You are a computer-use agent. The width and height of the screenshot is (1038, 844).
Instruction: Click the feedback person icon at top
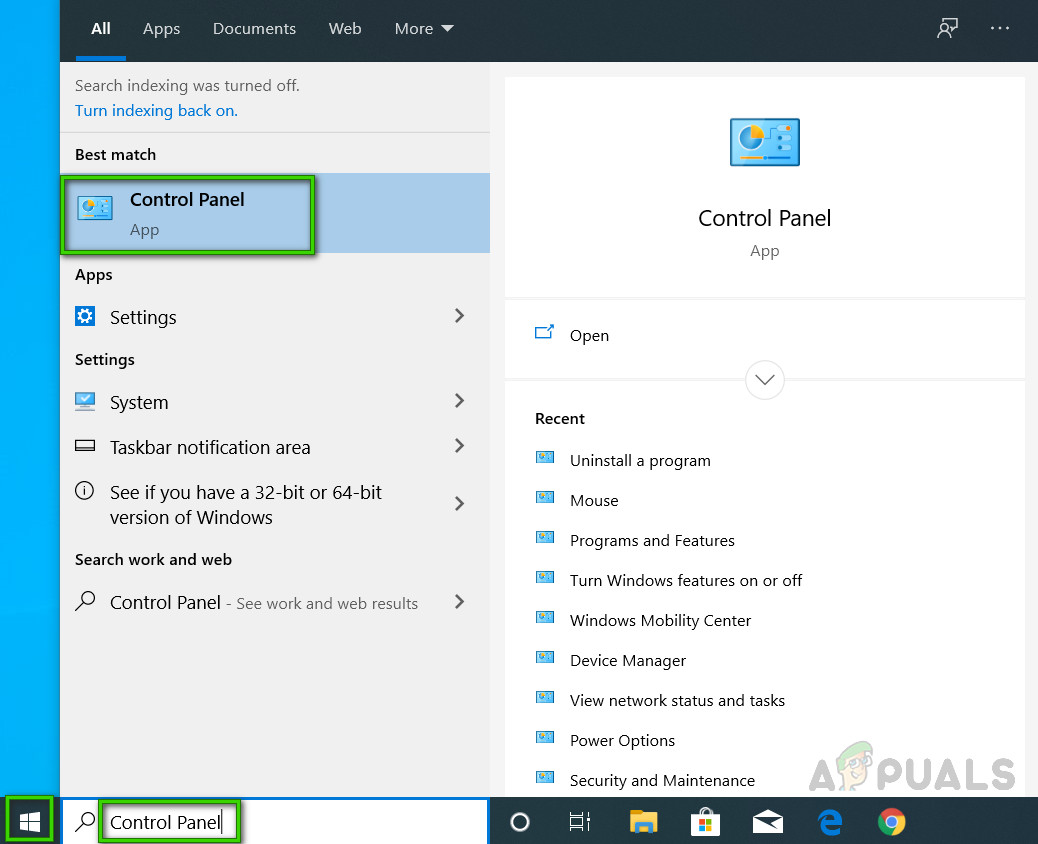pyautogui.click(x=947, y=28)
